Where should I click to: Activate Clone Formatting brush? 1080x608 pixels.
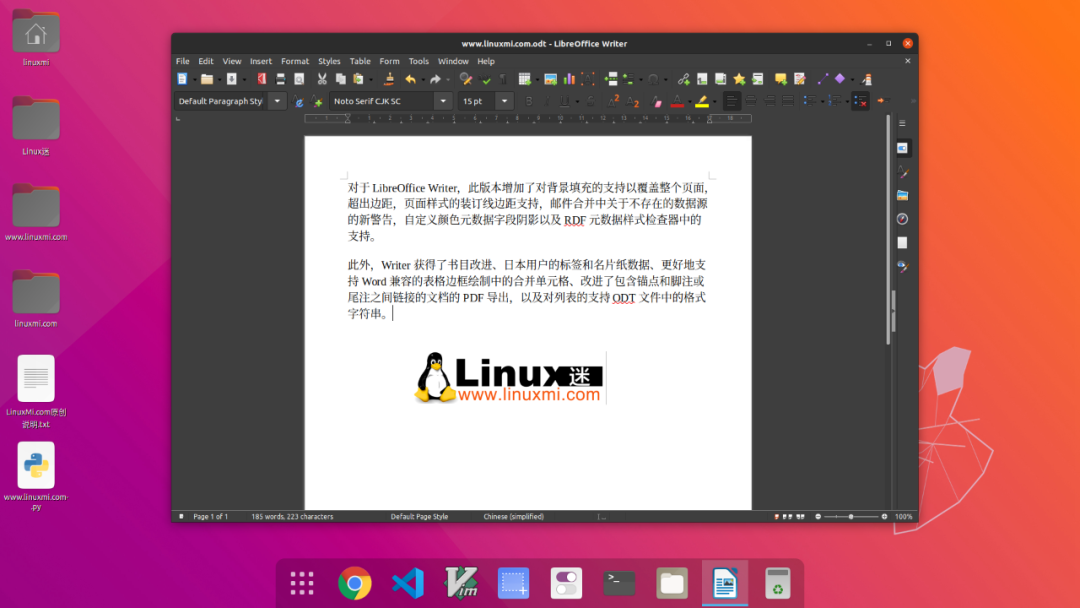389,79
